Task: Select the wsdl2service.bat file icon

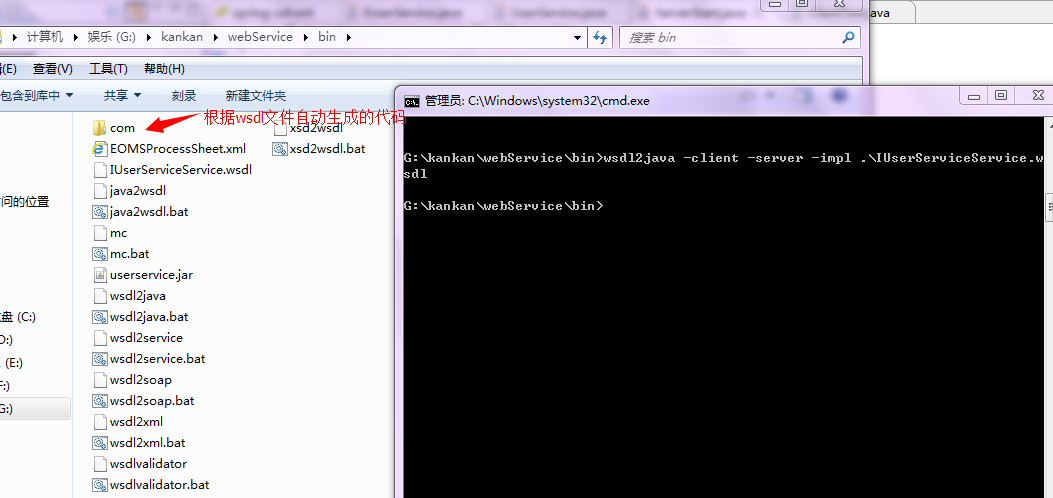Action: 99,358
